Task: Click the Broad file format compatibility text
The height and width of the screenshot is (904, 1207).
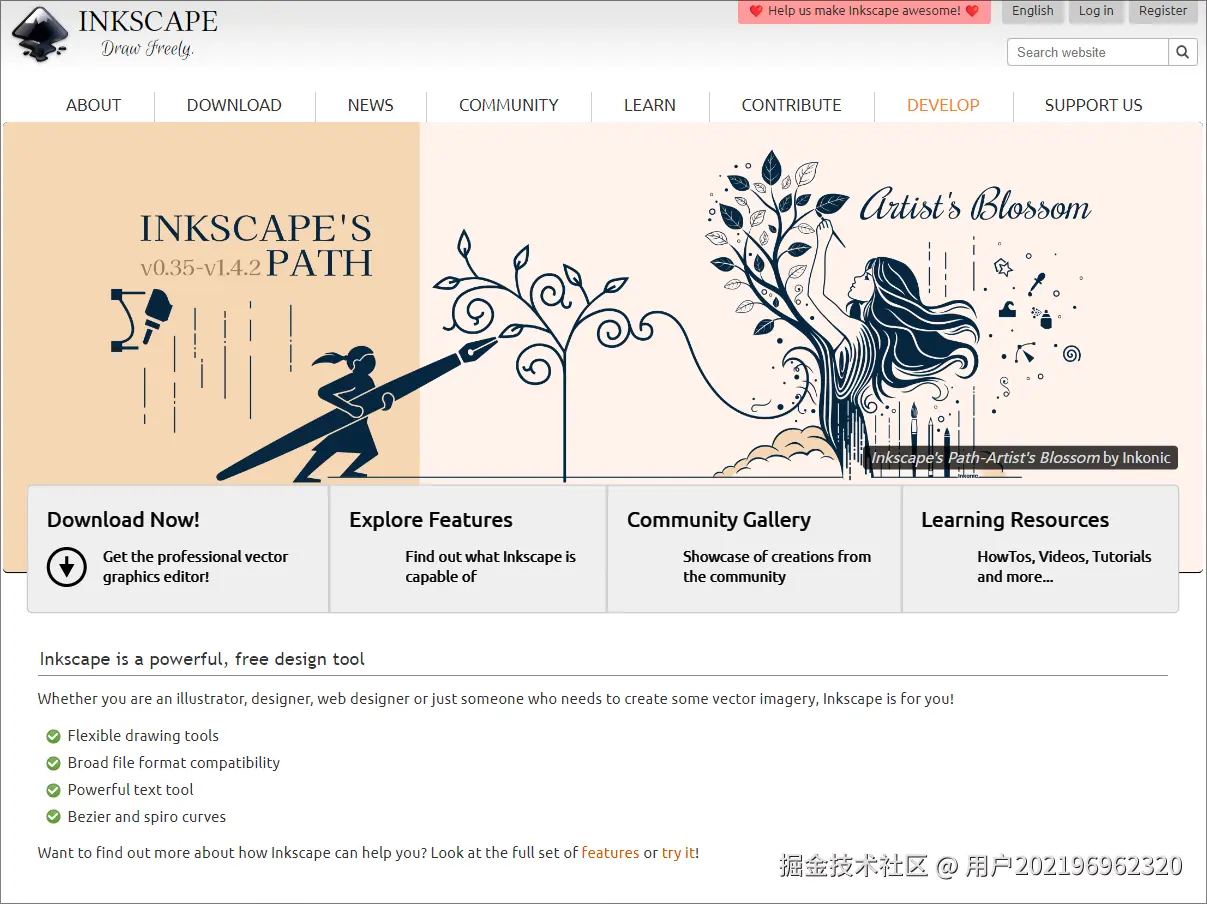Action: [x=174, y=763]
